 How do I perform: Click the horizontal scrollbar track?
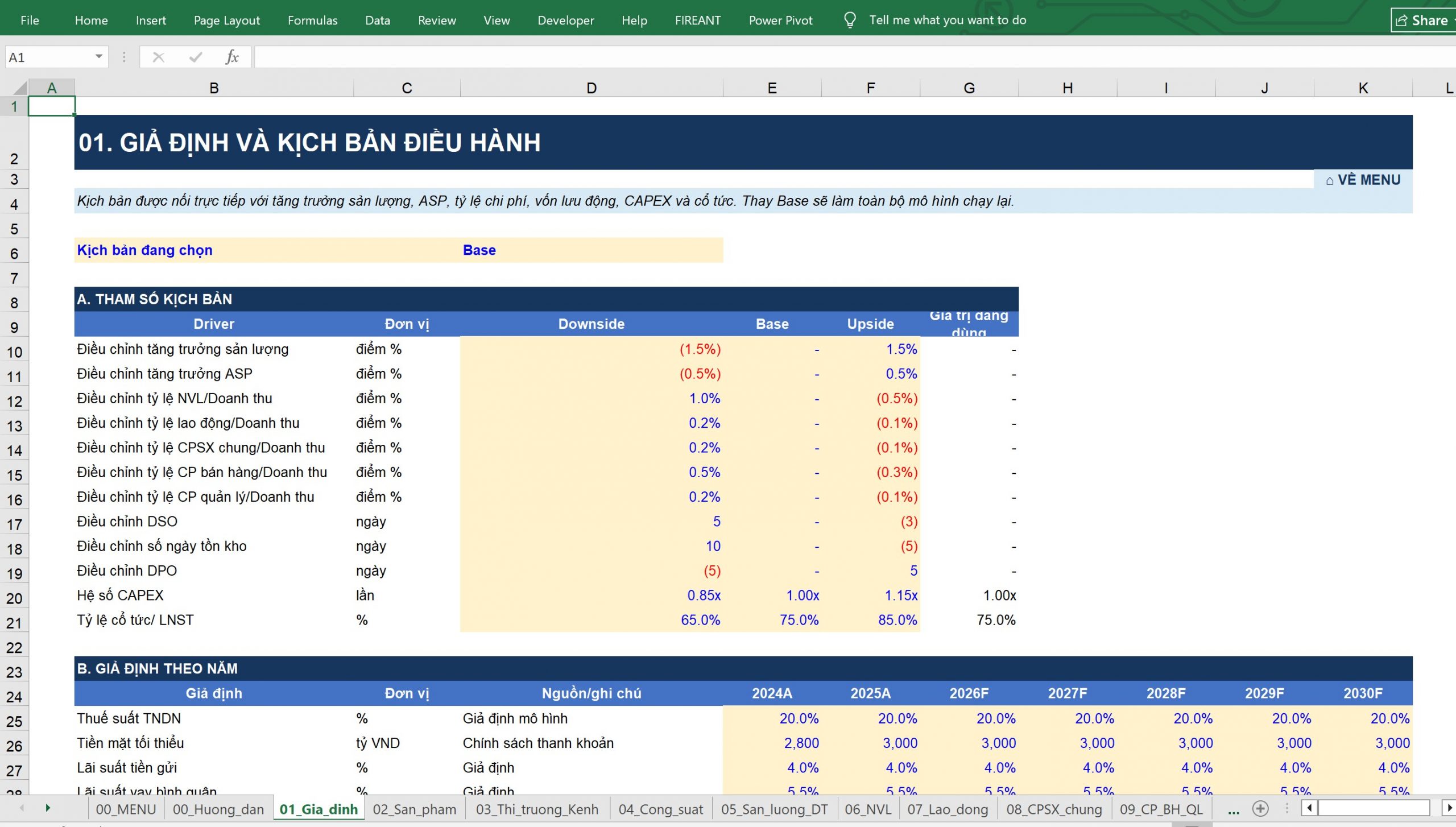point(1373,808)
